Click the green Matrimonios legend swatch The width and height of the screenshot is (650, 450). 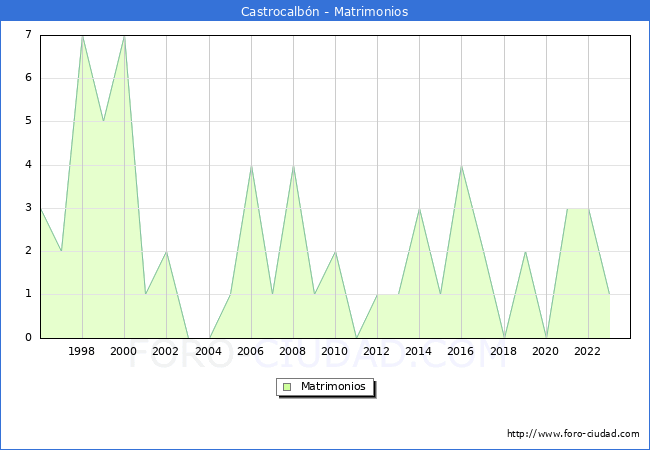click(287, 387)
